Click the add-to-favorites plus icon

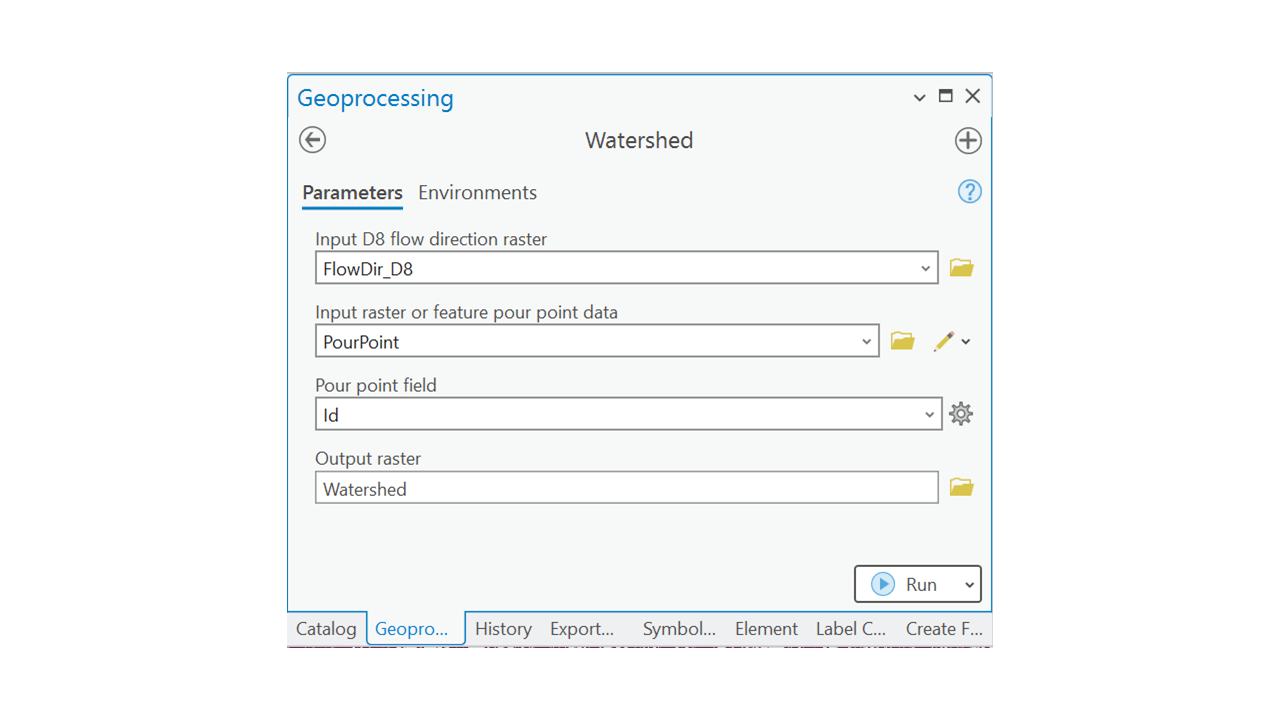[967, 141]
